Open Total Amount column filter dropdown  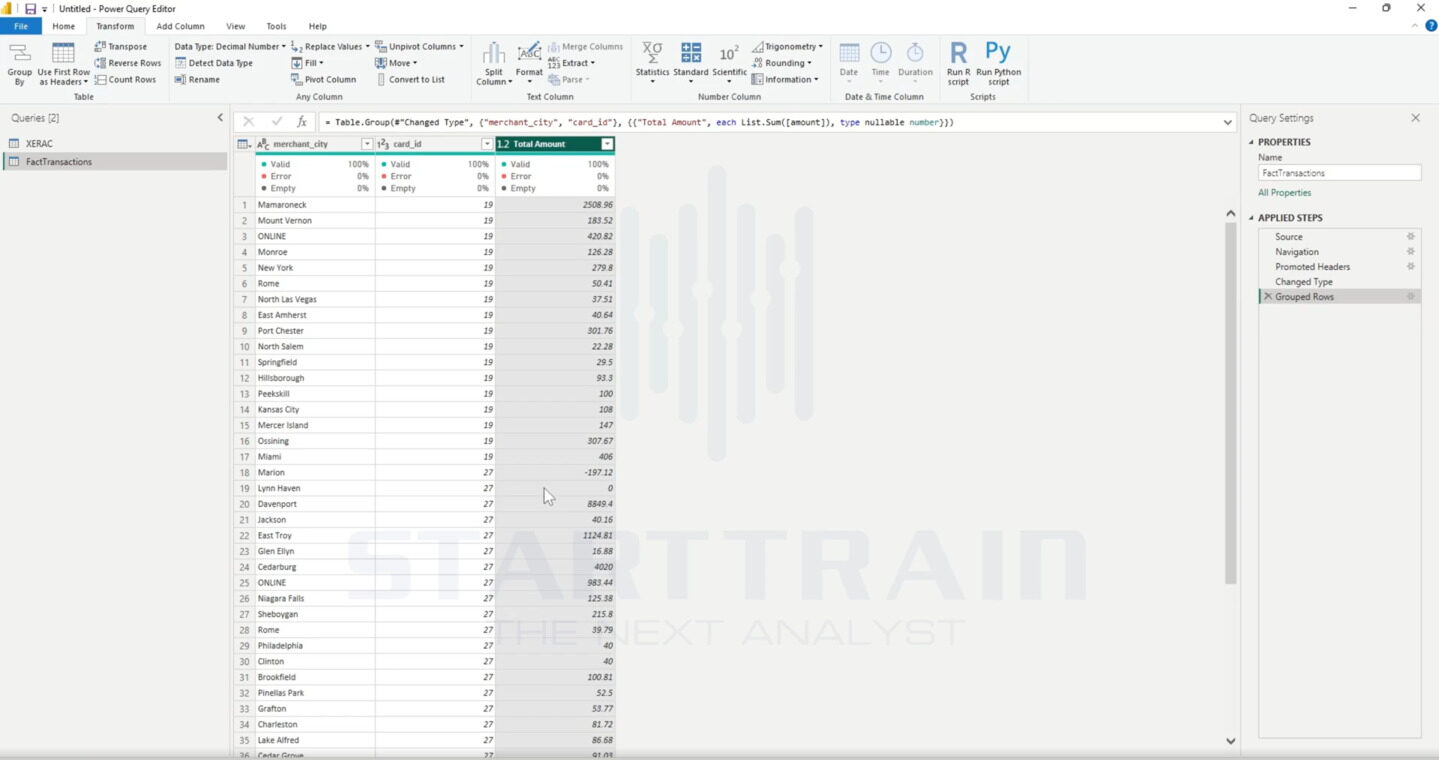click(607, 144)
